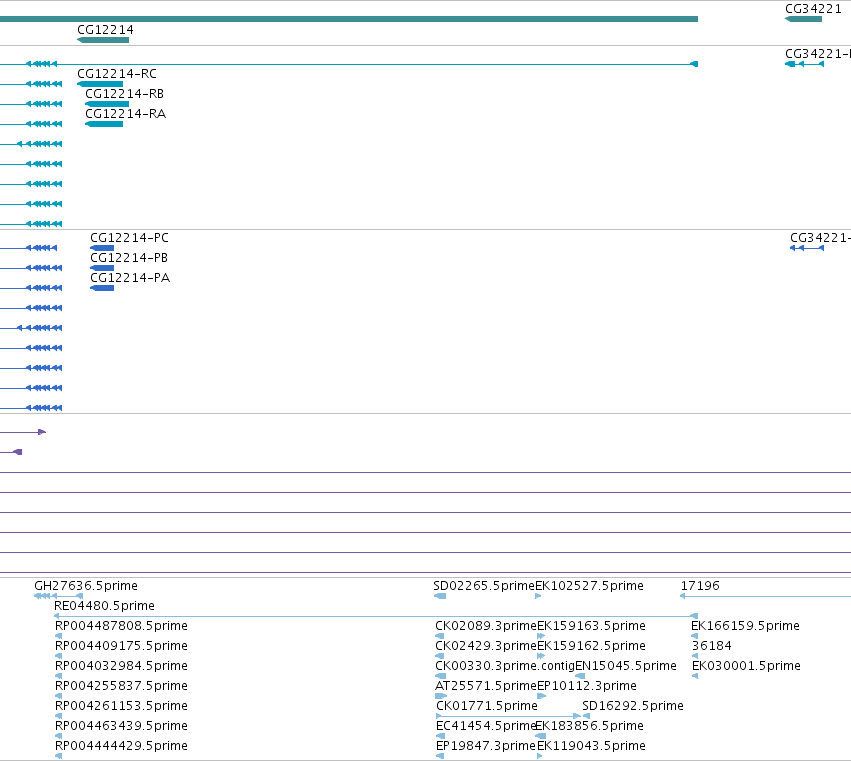
Task: Select the EP19847.3prime label
Action: pyautogui.click(x=486, y=746)
